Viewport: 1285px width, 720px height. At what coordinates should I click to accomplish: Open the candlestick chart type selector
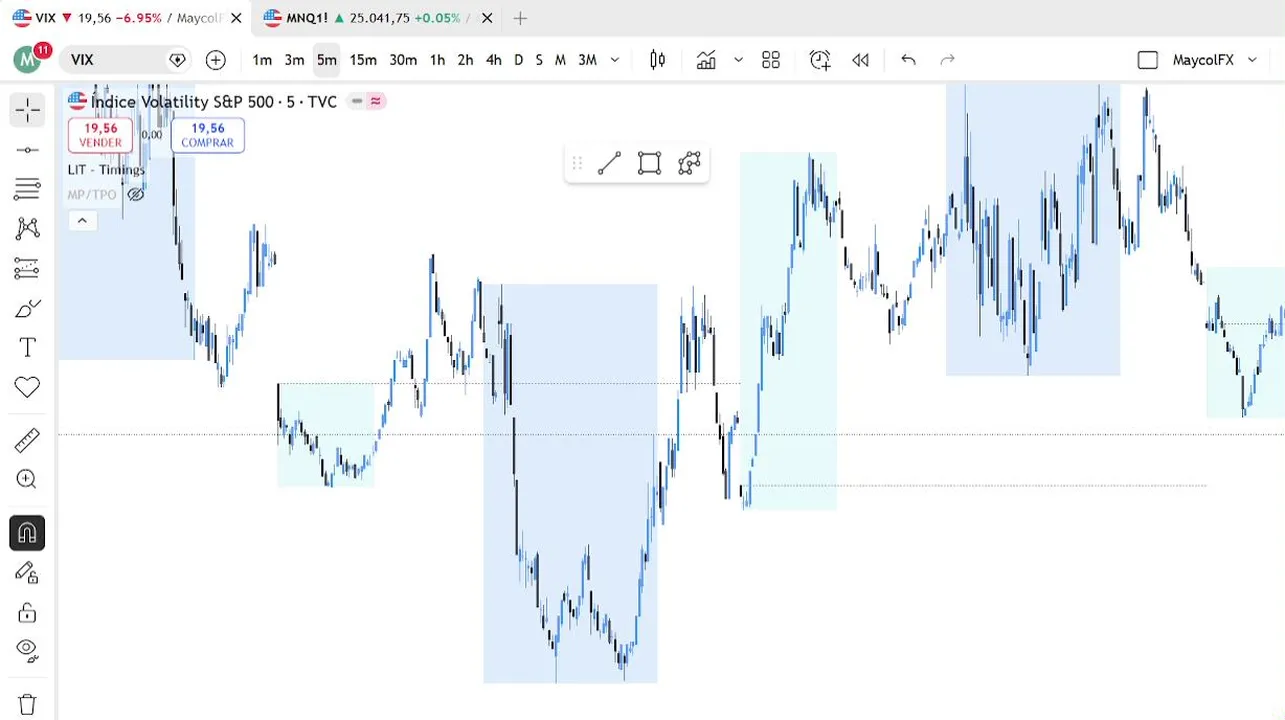coord(657,60)
